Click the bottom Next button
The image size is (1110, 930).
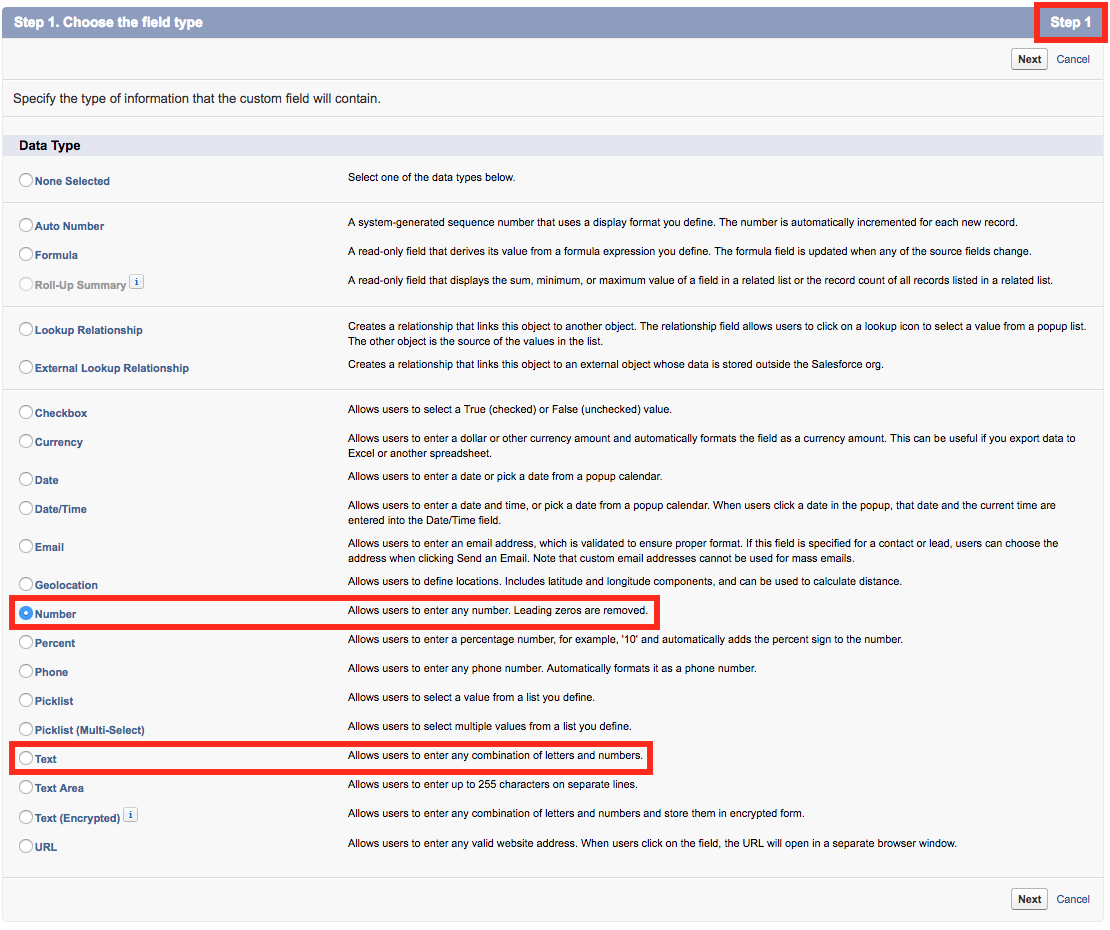click(x=1029, y=899)
